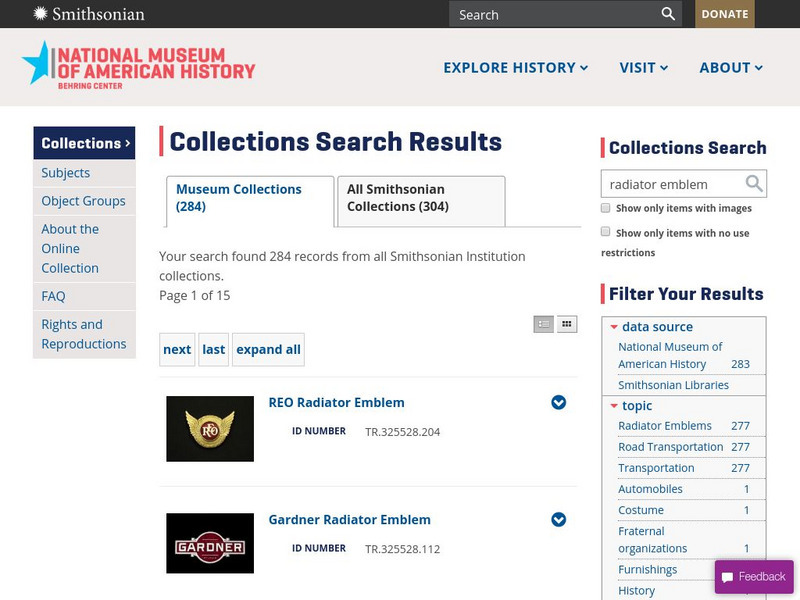Switch to grid view icon
Viewport: 800px width, 600px height.
point(567,324)
